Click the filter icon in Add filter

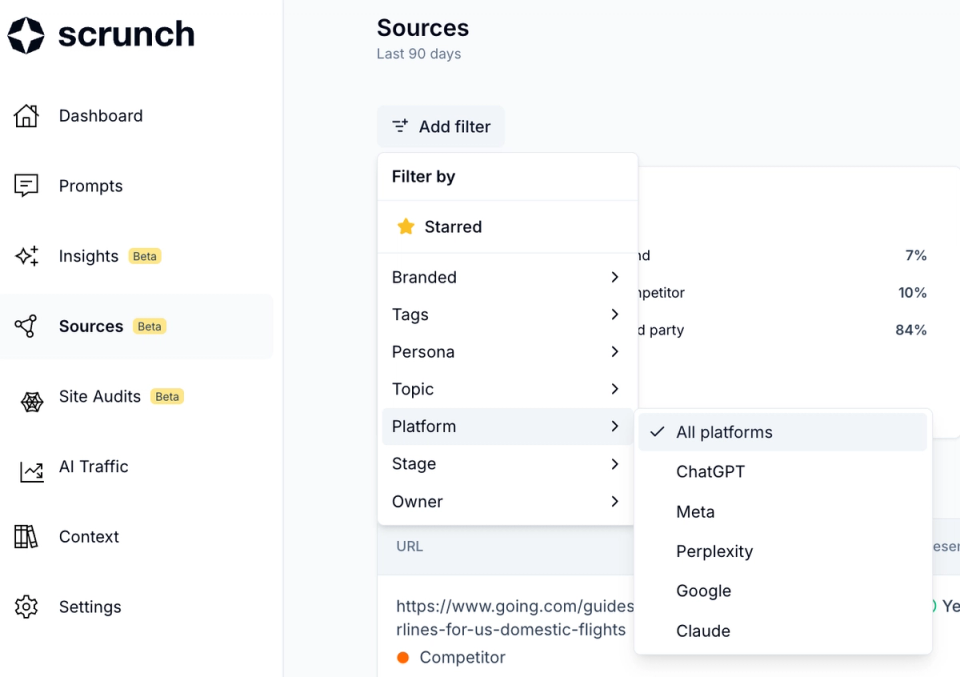400,126
